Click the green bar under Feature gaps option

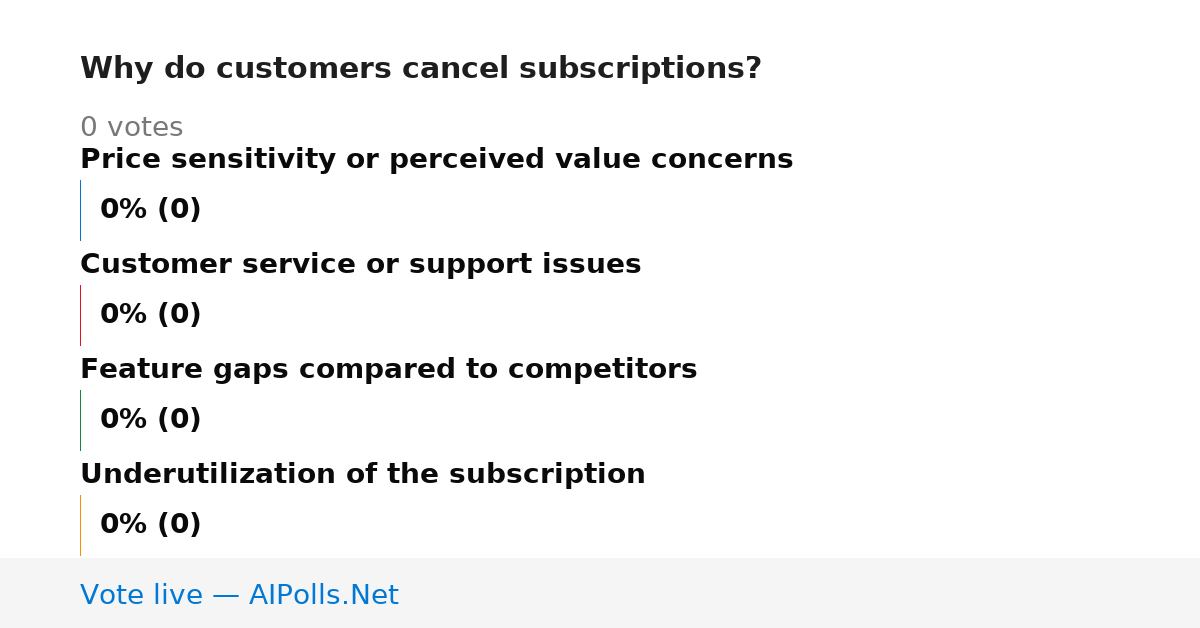pos(80,420)
